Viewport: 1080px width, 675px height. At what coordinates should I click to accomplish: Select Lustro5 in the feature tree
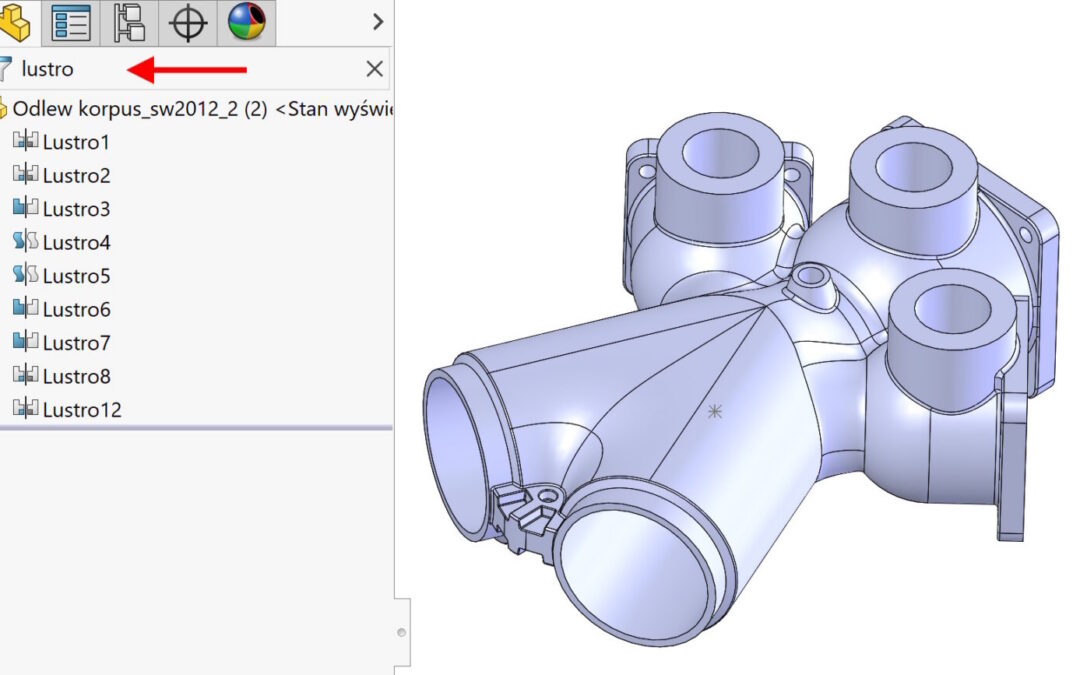click(76, 276)
